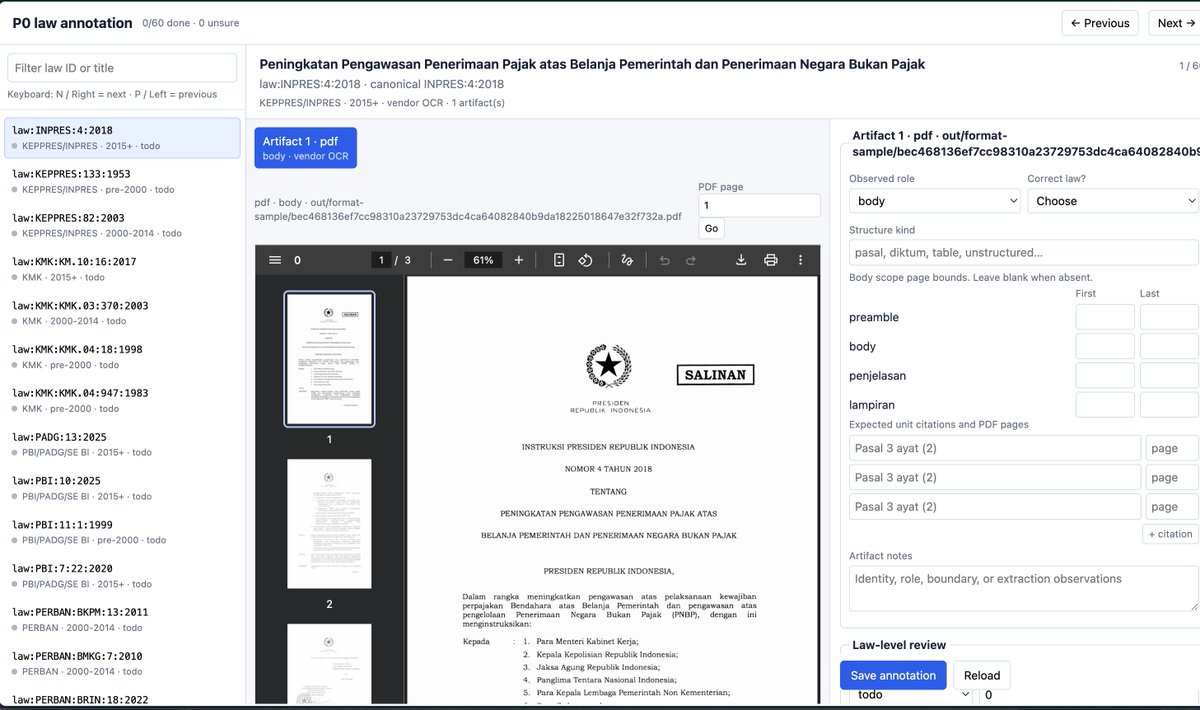Select law:PBI:7:22:2020 in the list
The height and width of the screenshot is (710, 1200).
(x=122, y=576)
